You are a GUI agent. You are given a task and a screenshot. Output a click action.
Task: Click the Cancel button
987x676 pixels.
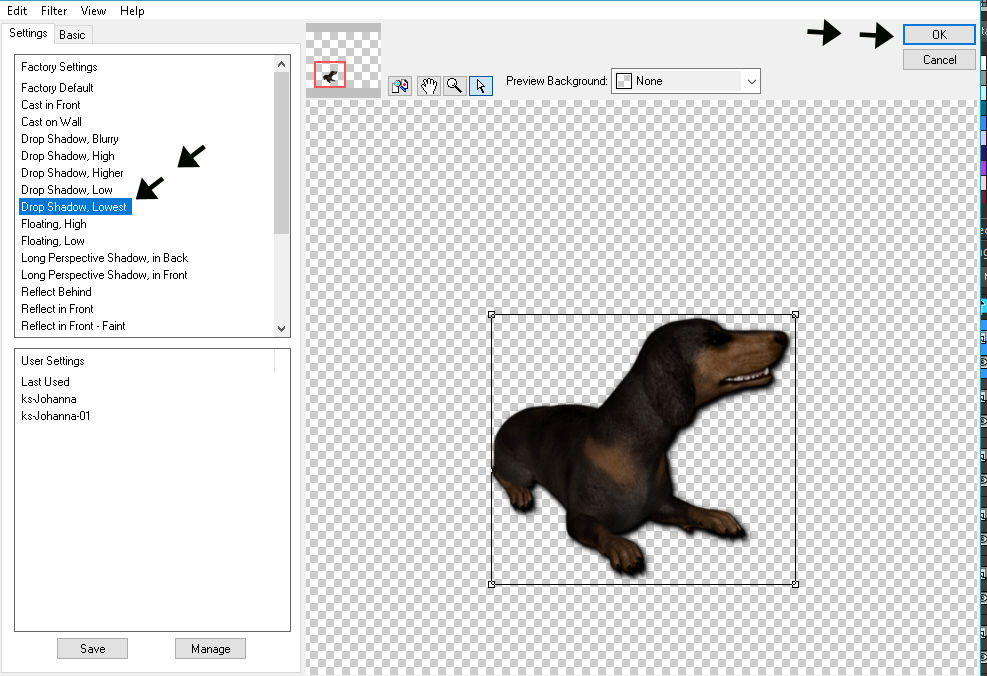tap(939, 60)
